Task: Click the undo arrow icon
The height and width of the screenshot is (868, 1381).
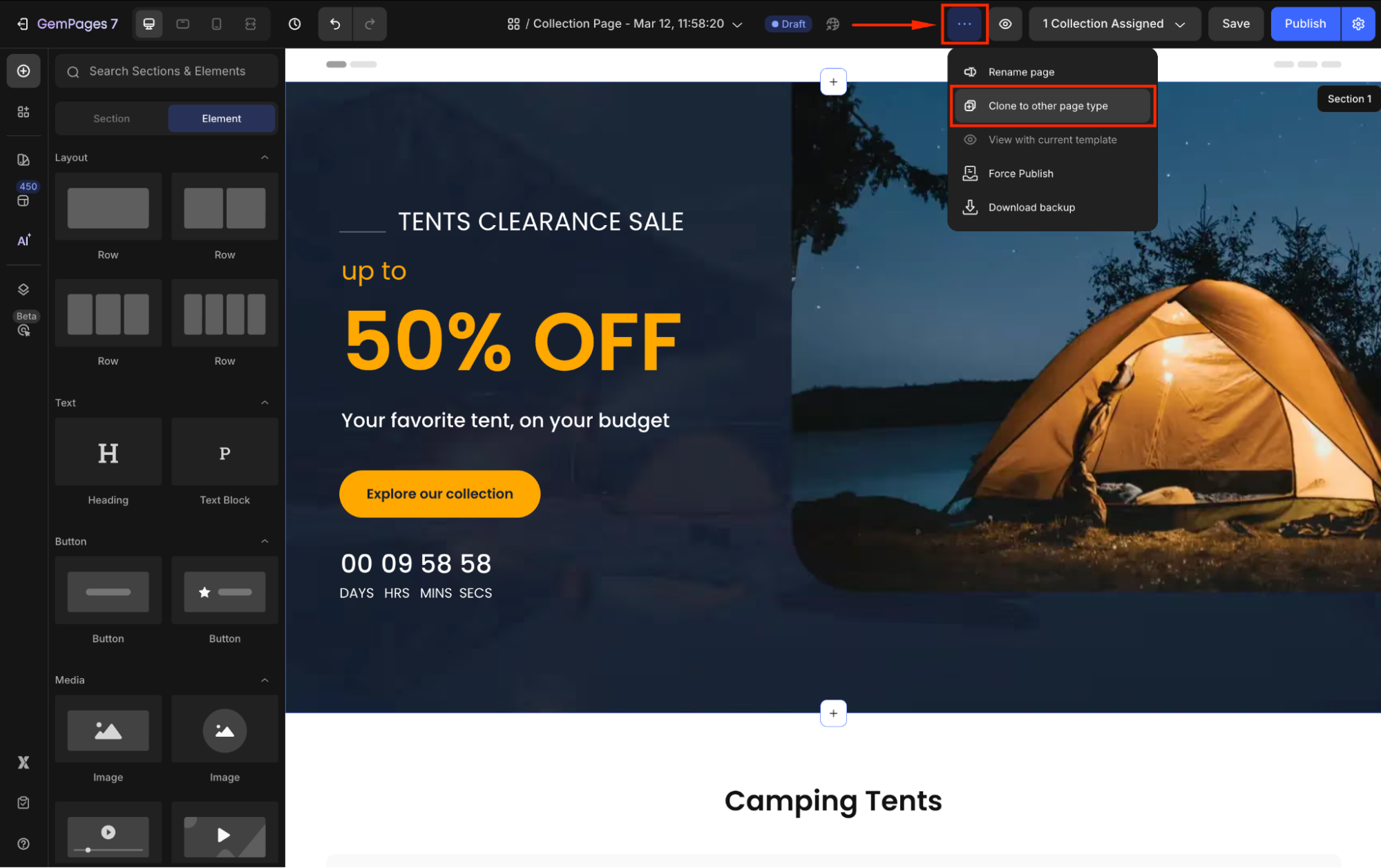Action: [x=335, y=24]
